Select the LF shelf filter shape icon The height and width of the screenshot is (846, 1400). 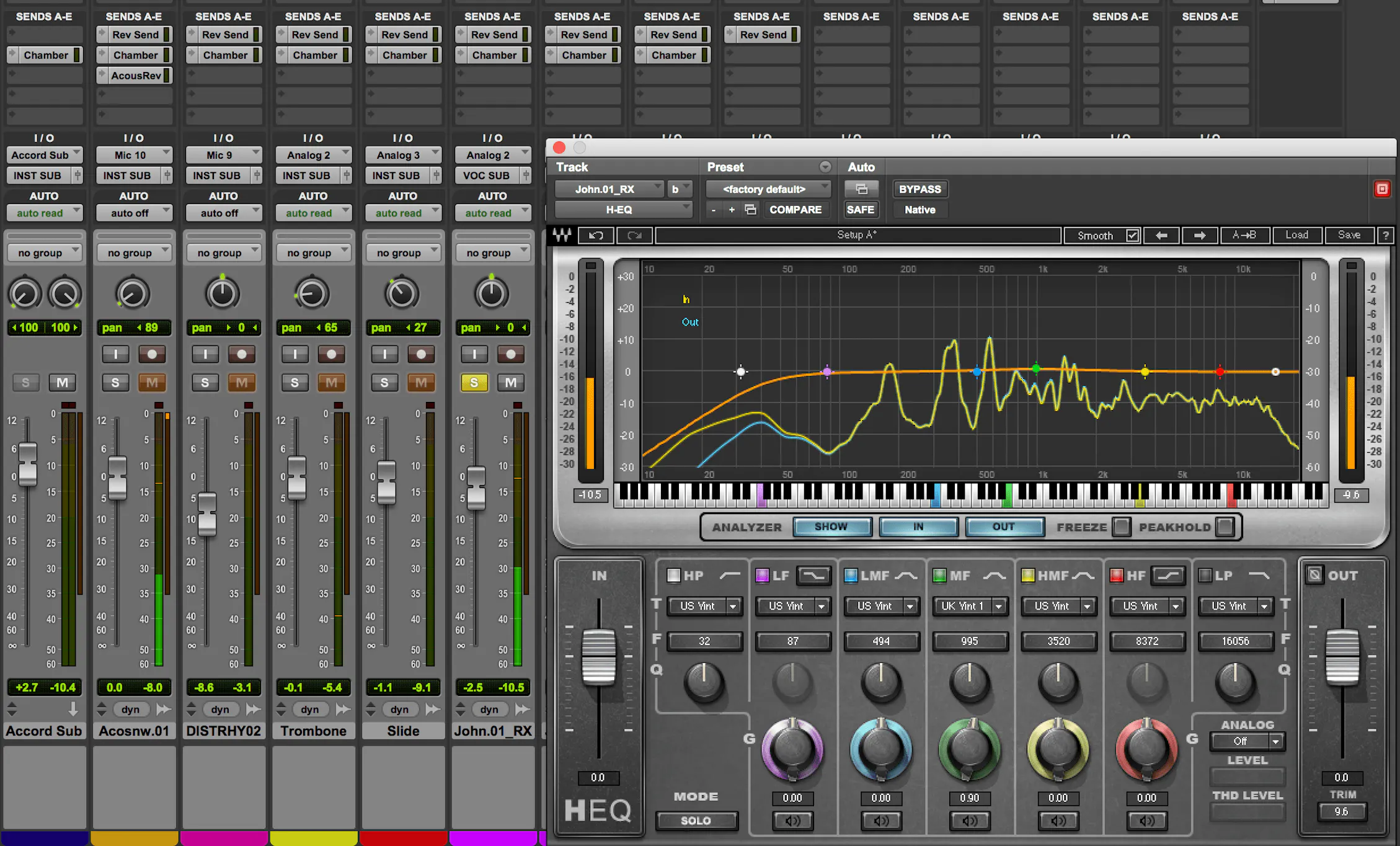click(x=814, y=576)
